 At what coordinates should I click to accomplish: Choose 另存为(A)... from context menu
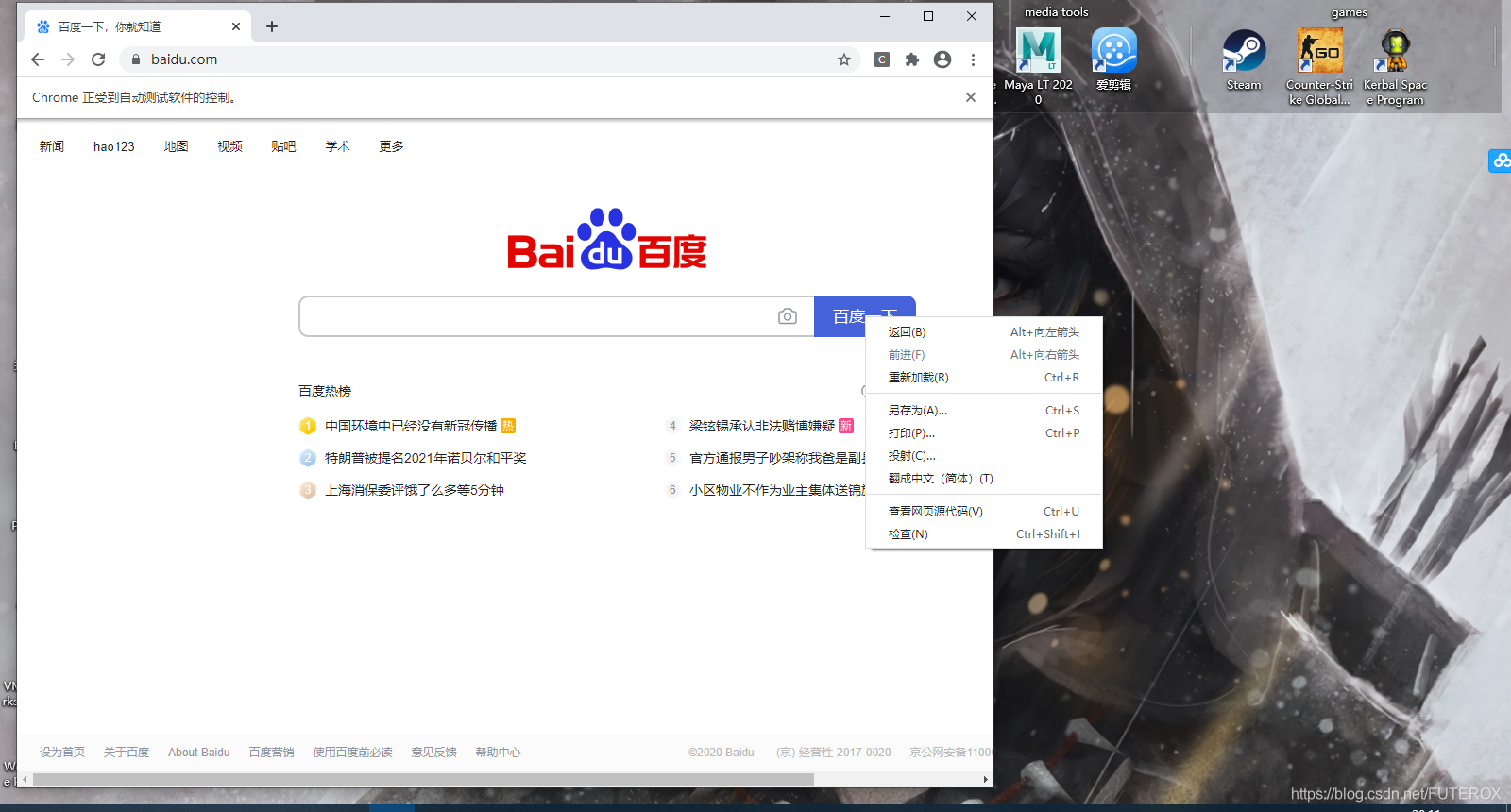point(984,411)
